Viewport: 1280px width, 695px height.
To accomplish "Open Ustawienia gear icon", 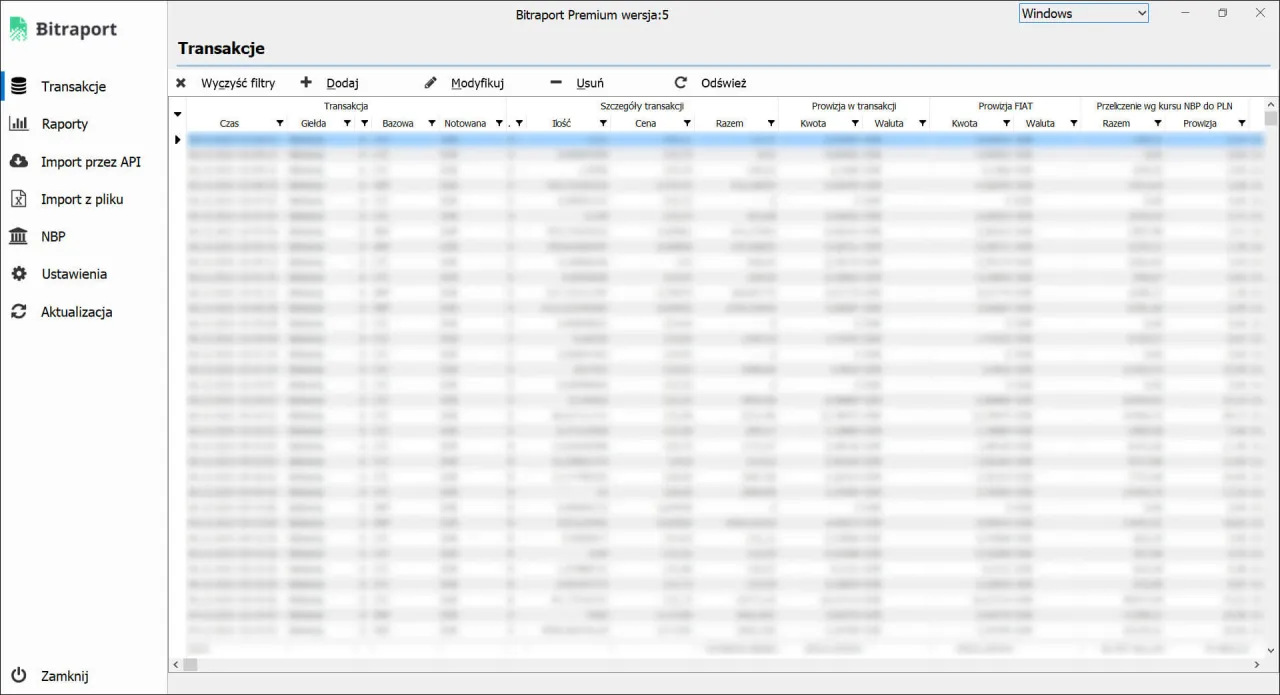I will pos(19,274).
